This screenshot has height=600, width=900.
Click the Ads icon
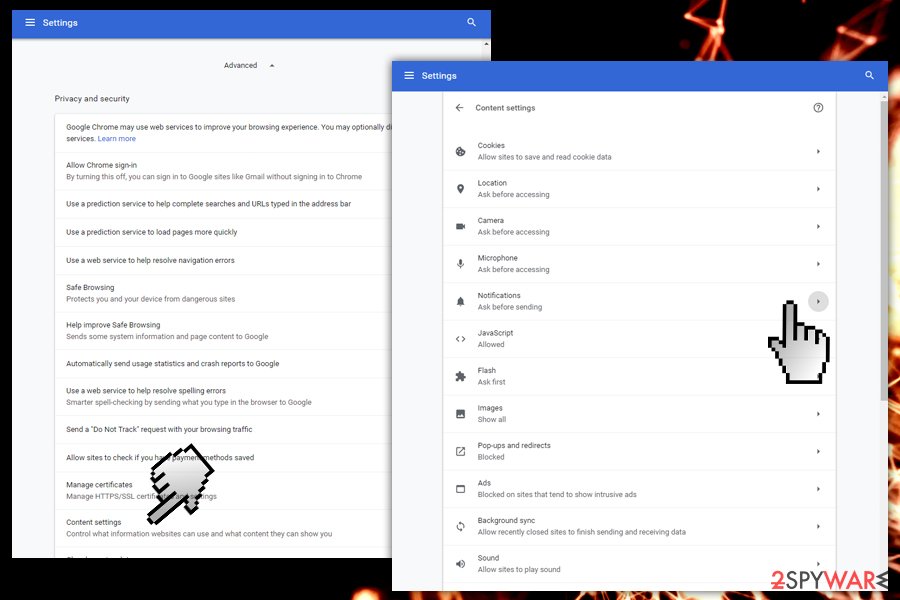[460, 489]
